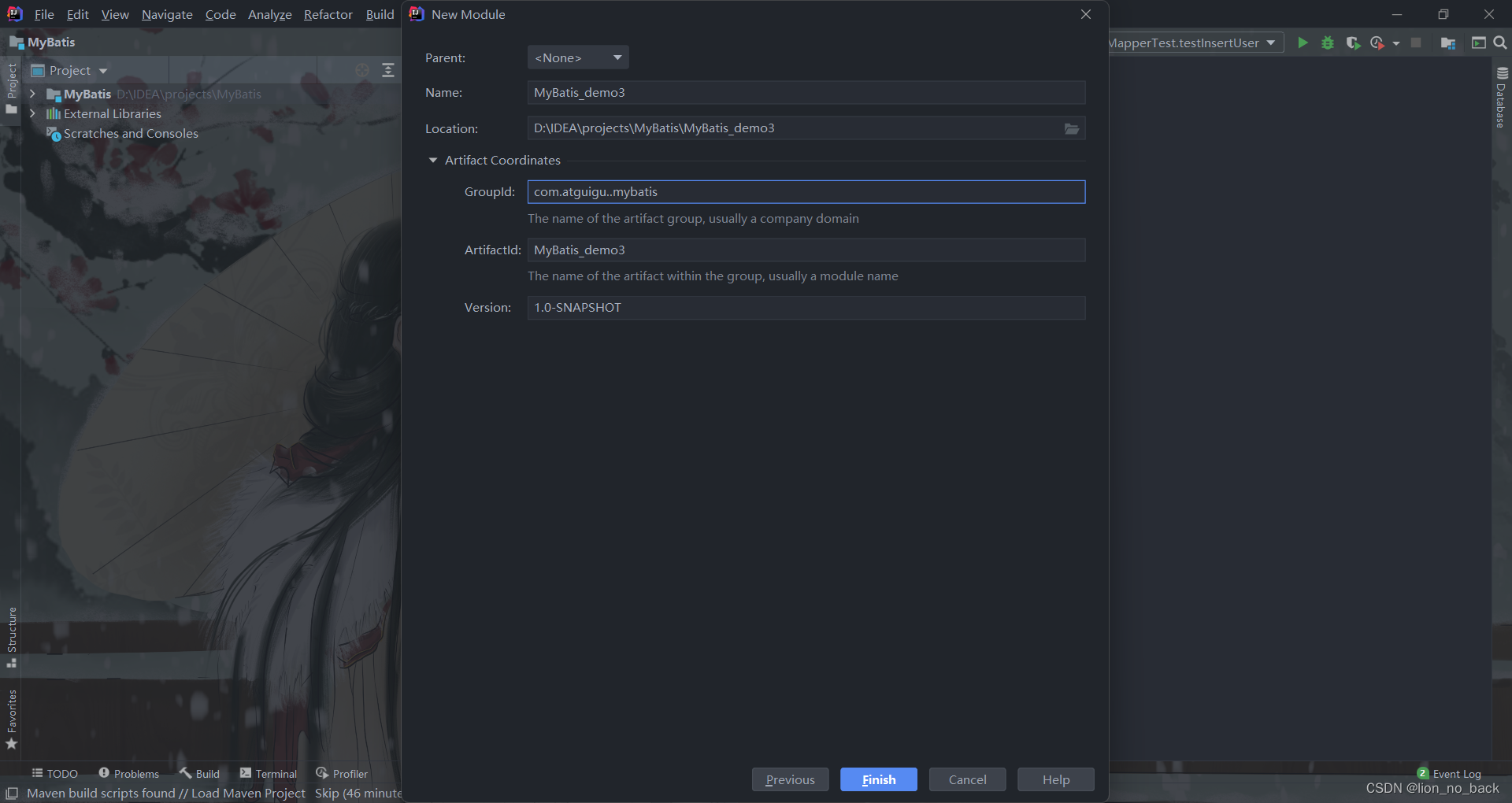Open the Problems tool window
Image resolution: width=1512 pixels, height=803 pixels.
(128, 773)
